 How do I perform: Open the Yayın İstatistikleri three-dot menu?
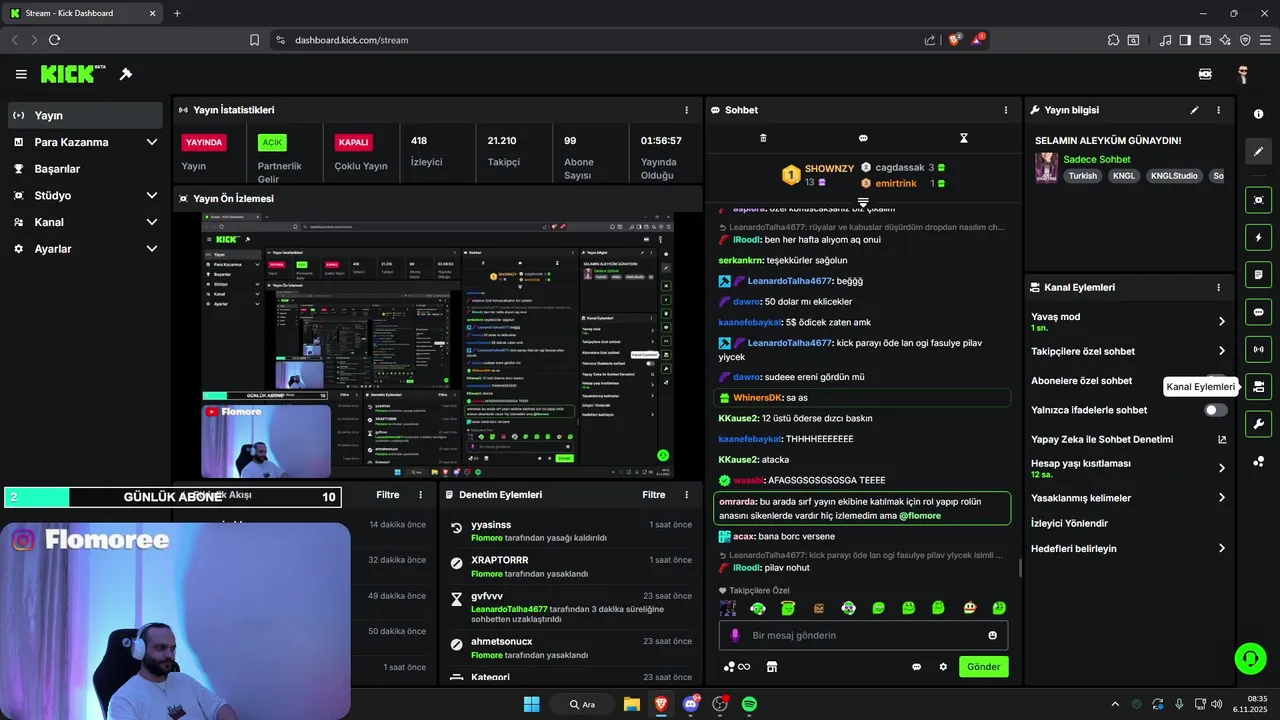[x=686, y=110]
